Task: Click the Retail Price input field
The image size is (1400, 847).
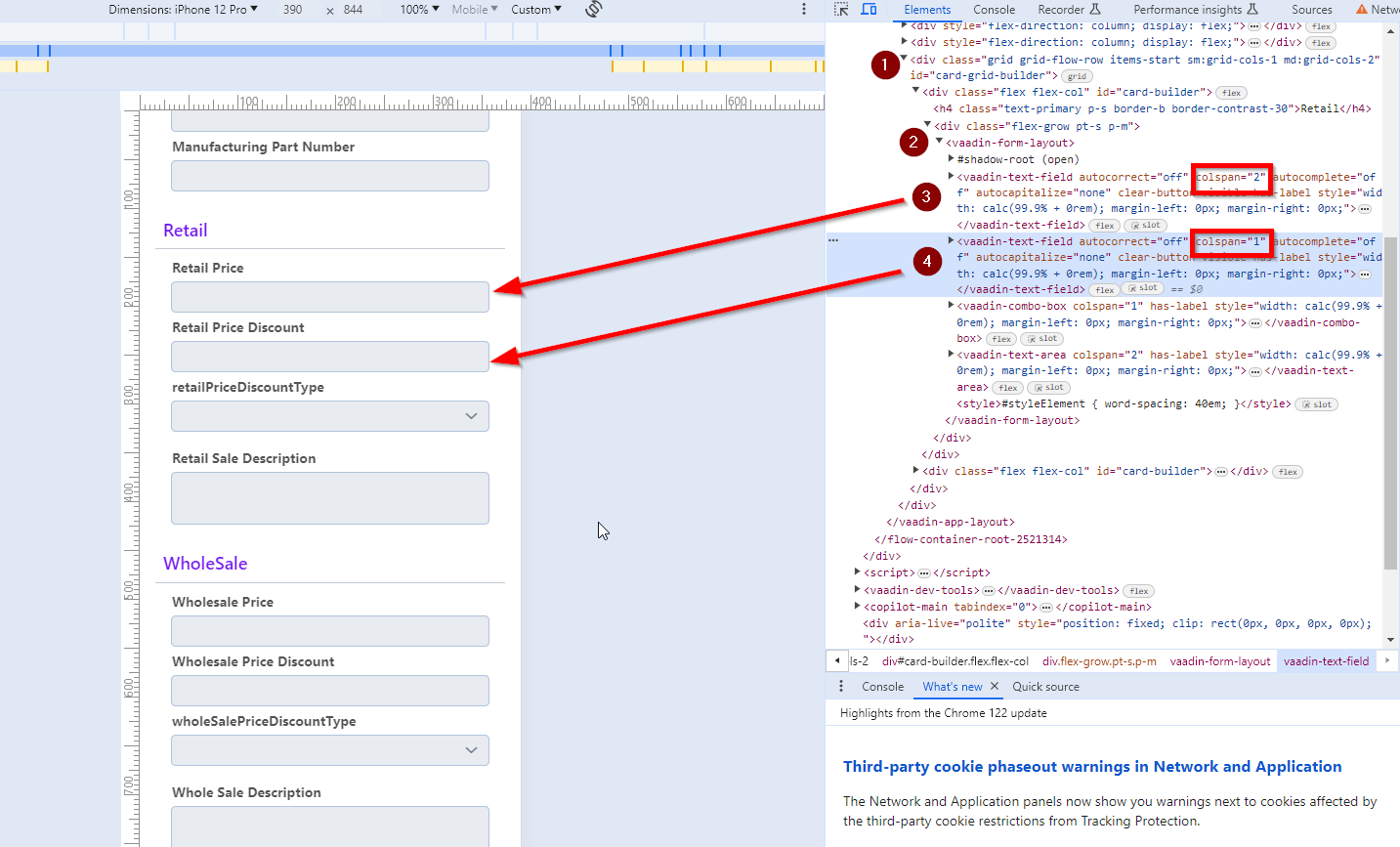Action: [330, 297]
